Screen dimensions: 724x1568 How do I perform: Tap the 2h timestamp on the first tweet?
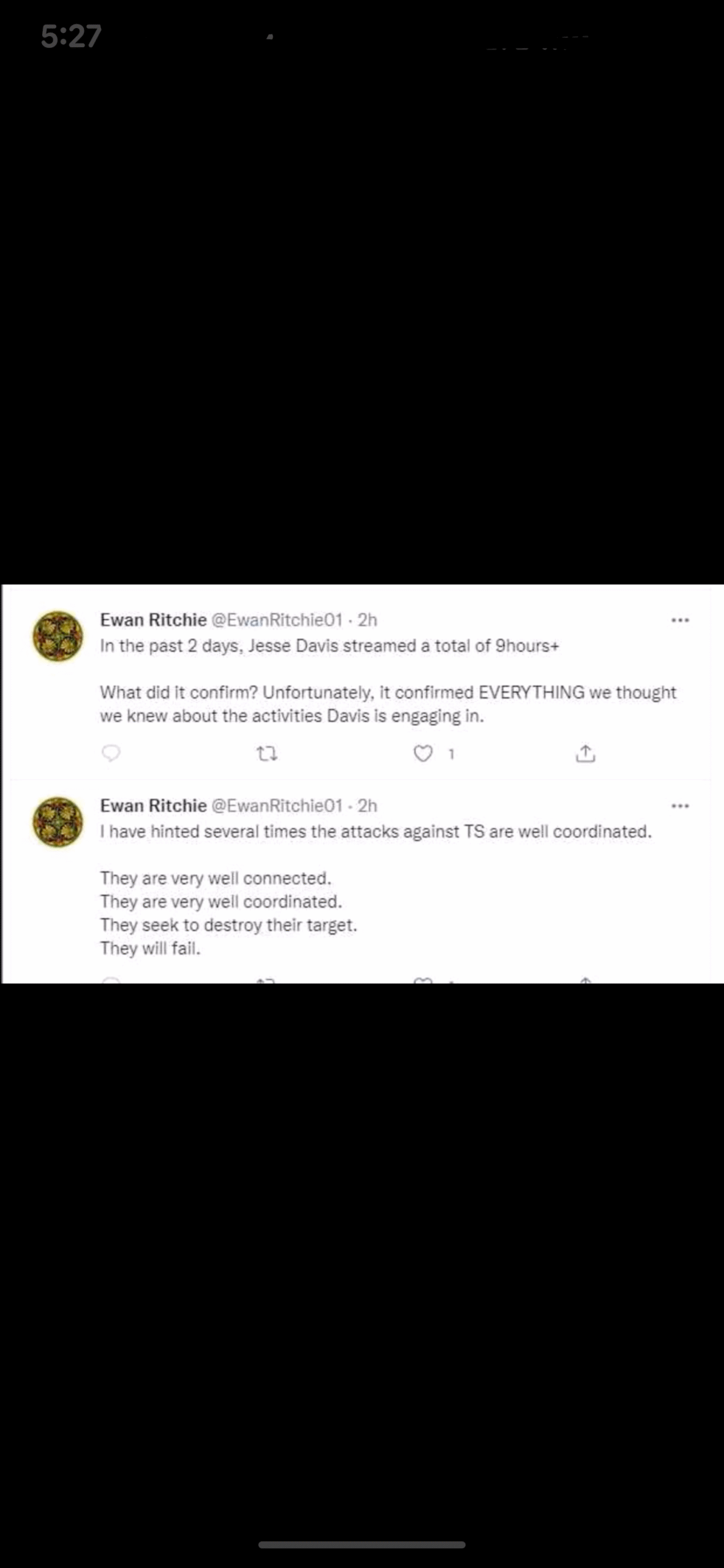pyautogui.click(x=368, y=620)
